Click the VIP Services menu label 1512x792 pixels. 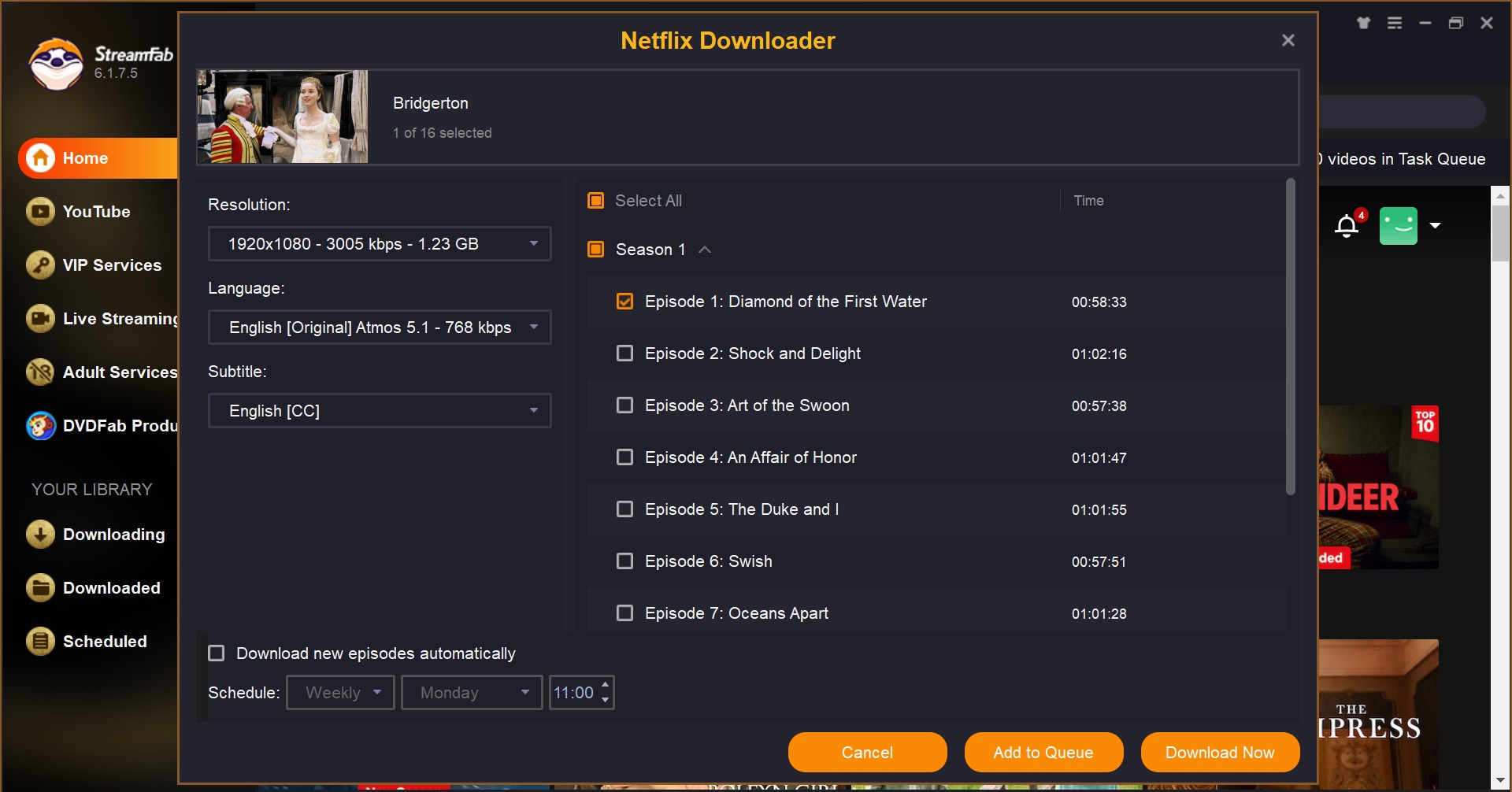point(112,265)
